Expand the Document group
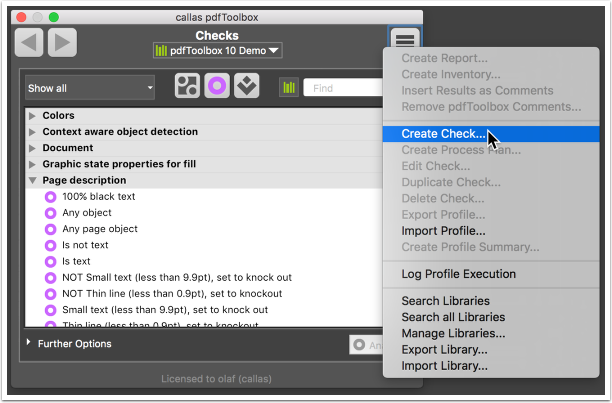 [x=32, y=148]
